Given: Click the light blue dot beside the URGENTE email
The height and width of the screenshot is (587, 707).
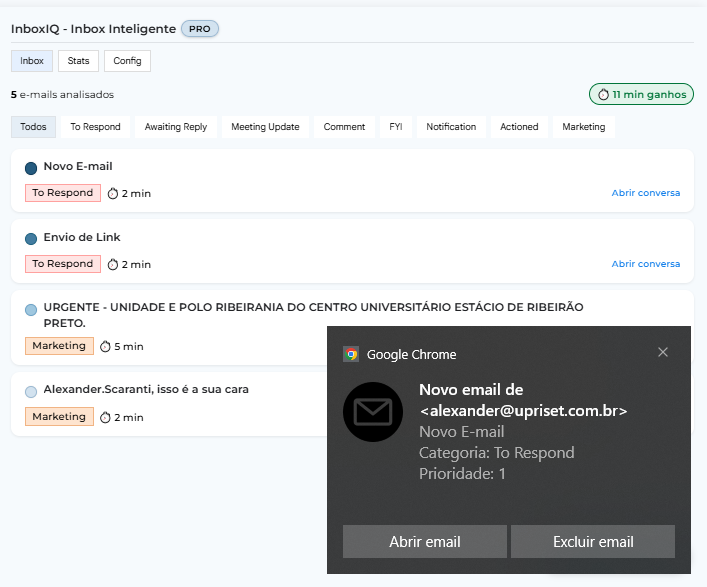Looking at the screenshot, I should click(31, 310).
